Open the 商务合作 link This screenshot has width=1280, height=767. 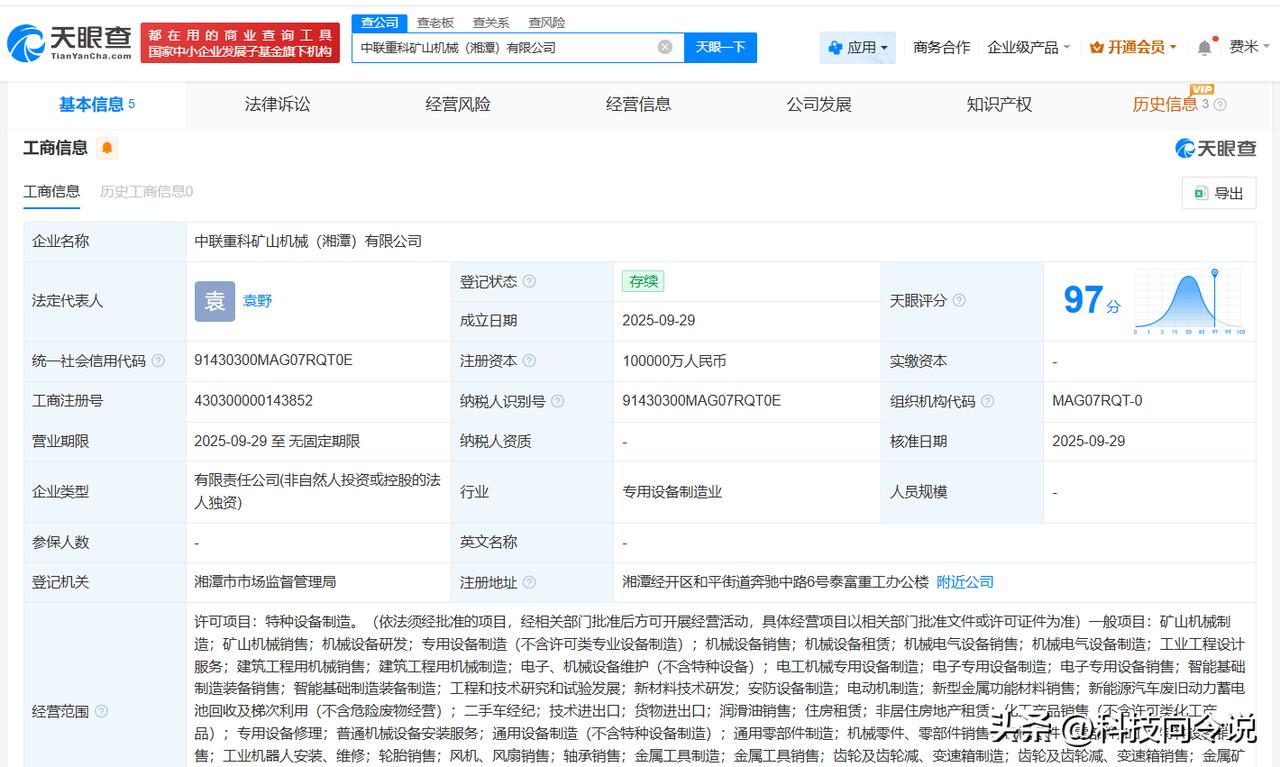(941, 47)
